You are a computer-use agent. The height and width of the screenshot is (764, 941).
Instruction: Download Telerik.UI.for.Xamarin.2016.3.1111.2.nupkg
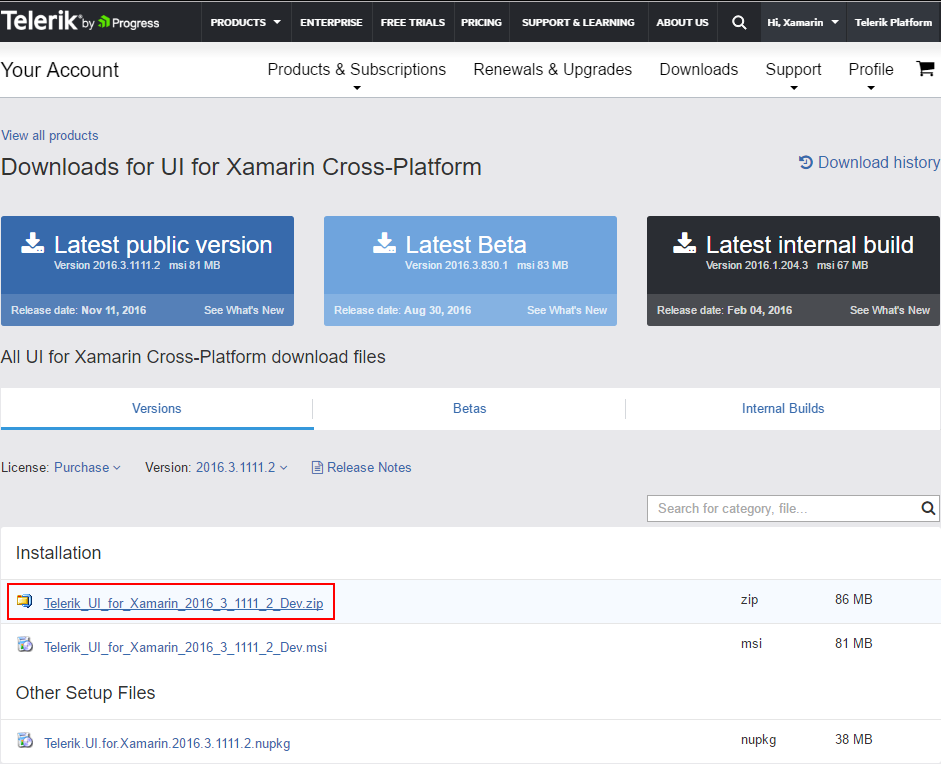pyautogui.click(x=167, y=743)
